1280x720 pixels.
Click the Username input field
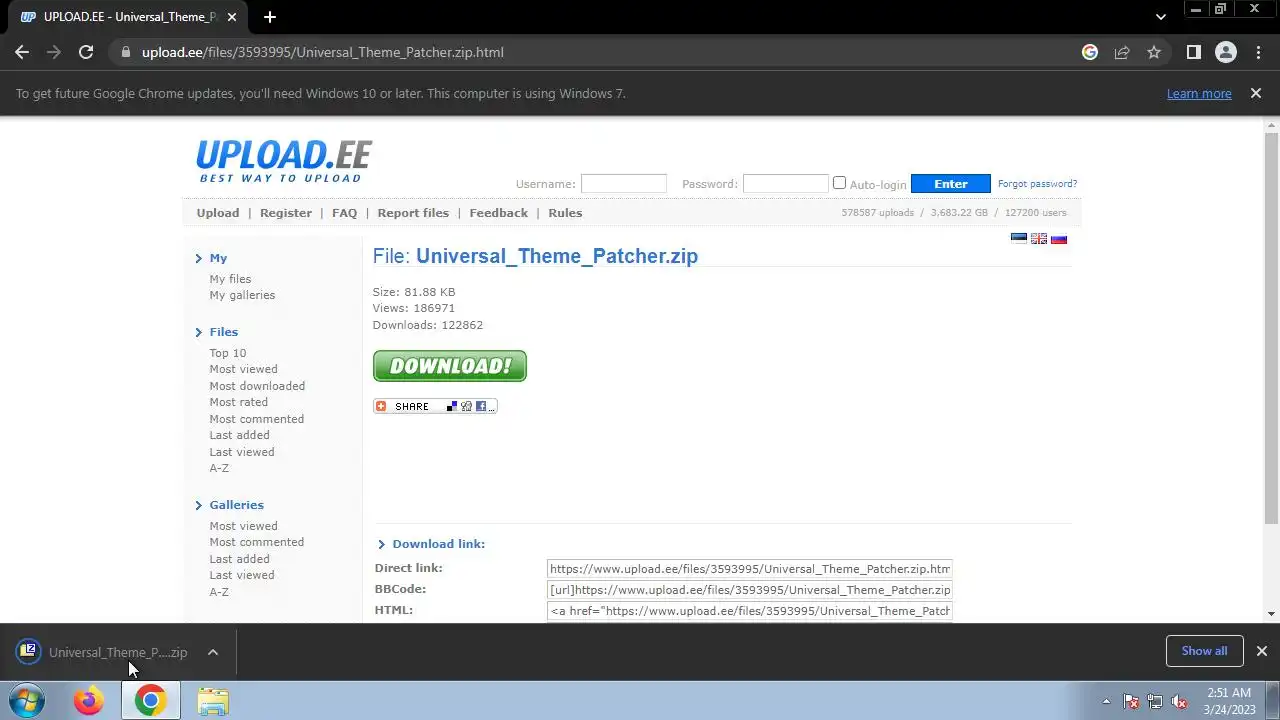623,184
